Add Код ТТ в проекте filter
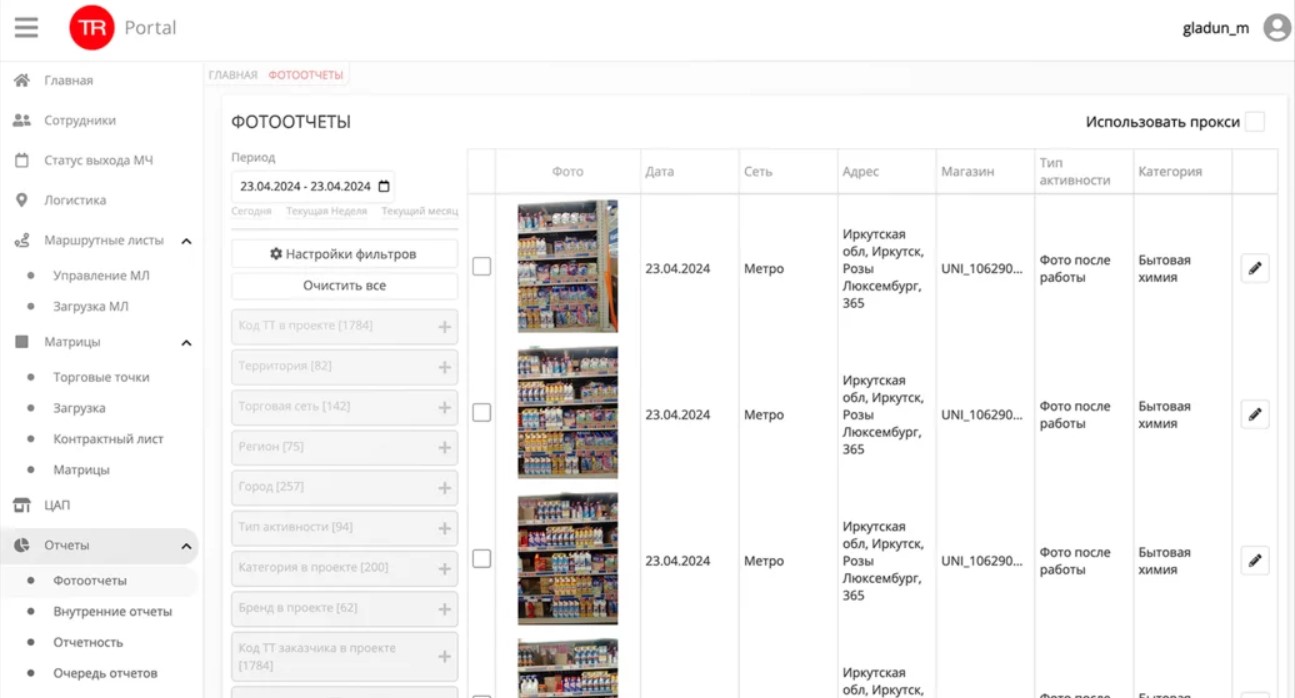The width and height of the screenshot is (1295, 698). [x=444, y=327]
